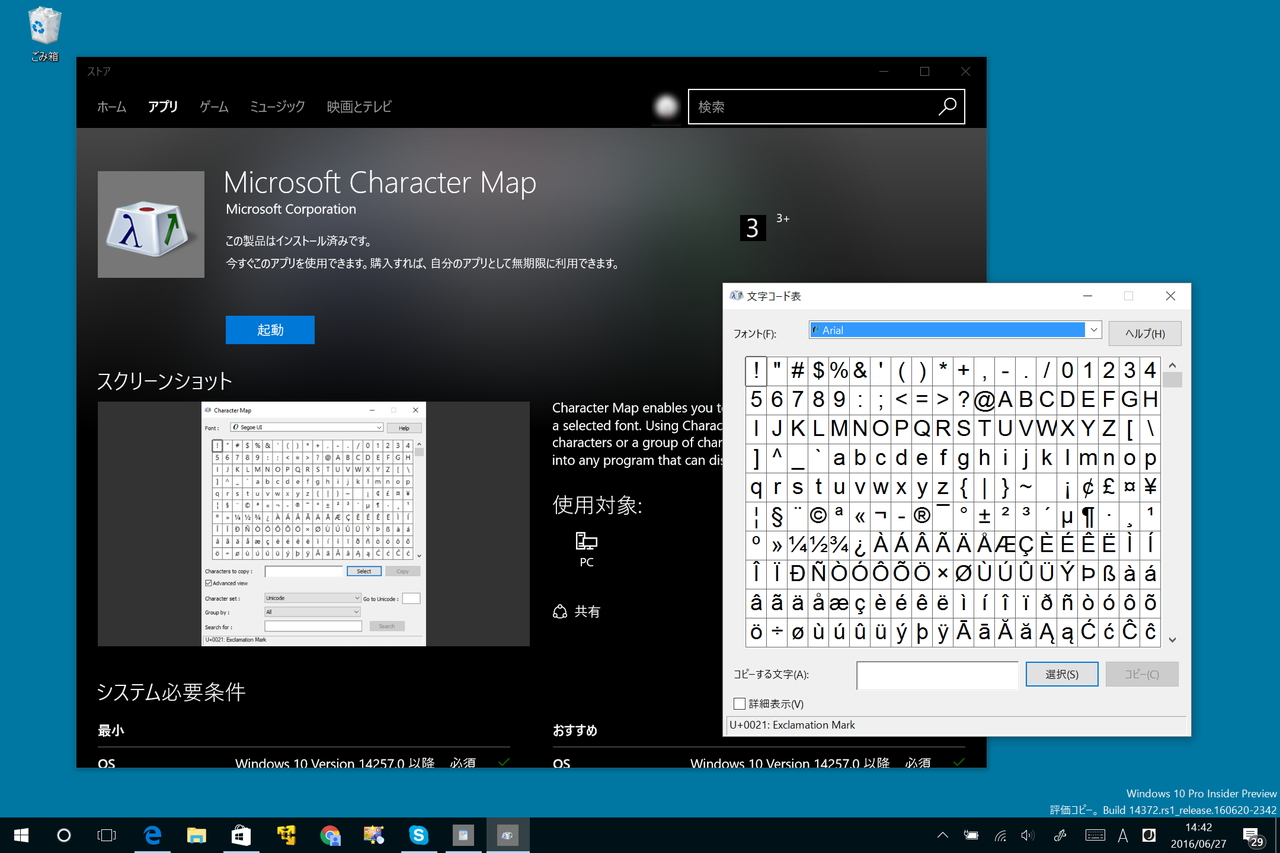Select the '¥' yen sign cell

[1150, 487]
